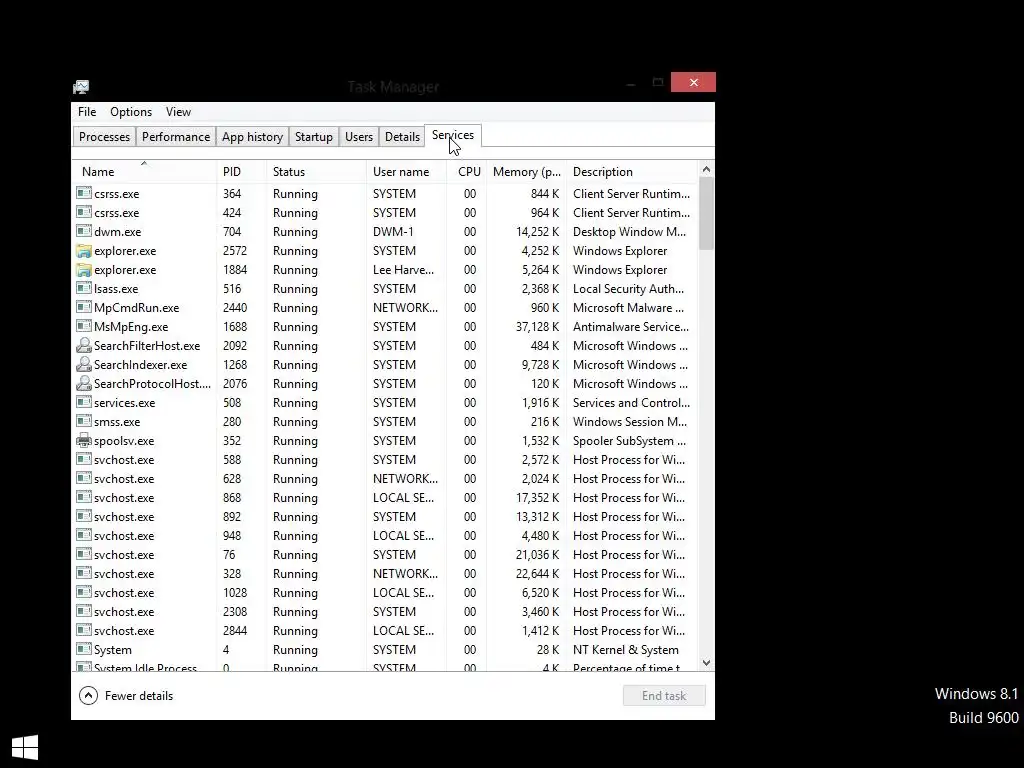Select the MsMpEng.exe process icon
The image size is (1024, 768).
click(x=84, y=325)
